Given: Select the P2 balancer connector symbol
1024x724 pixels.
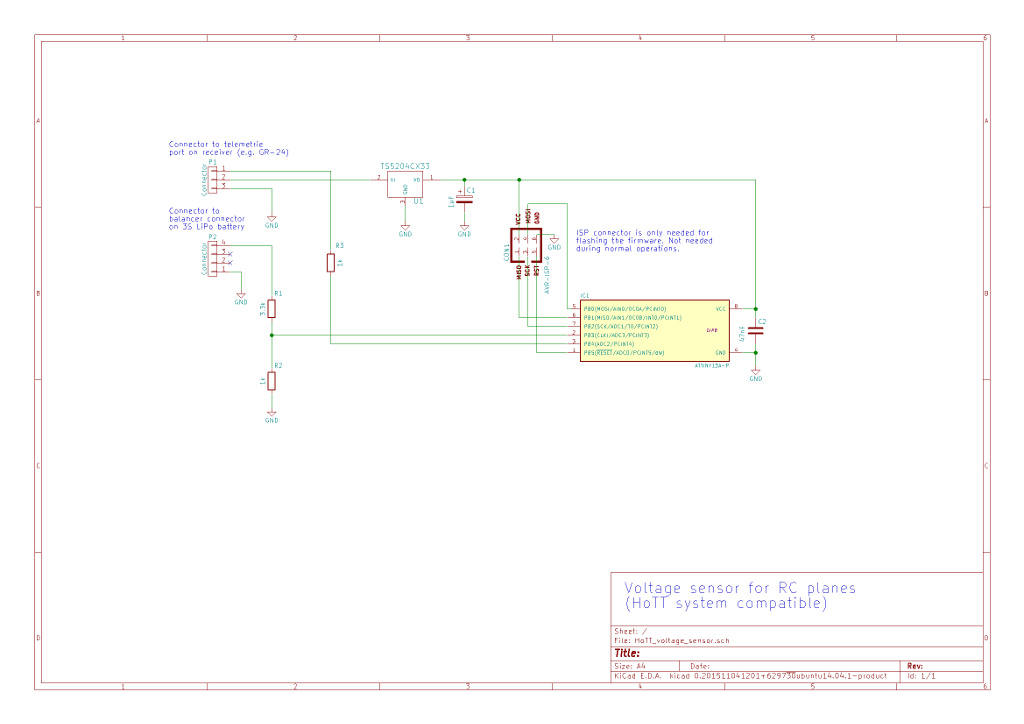Looking at the screenshot, I should click(212, 259).
